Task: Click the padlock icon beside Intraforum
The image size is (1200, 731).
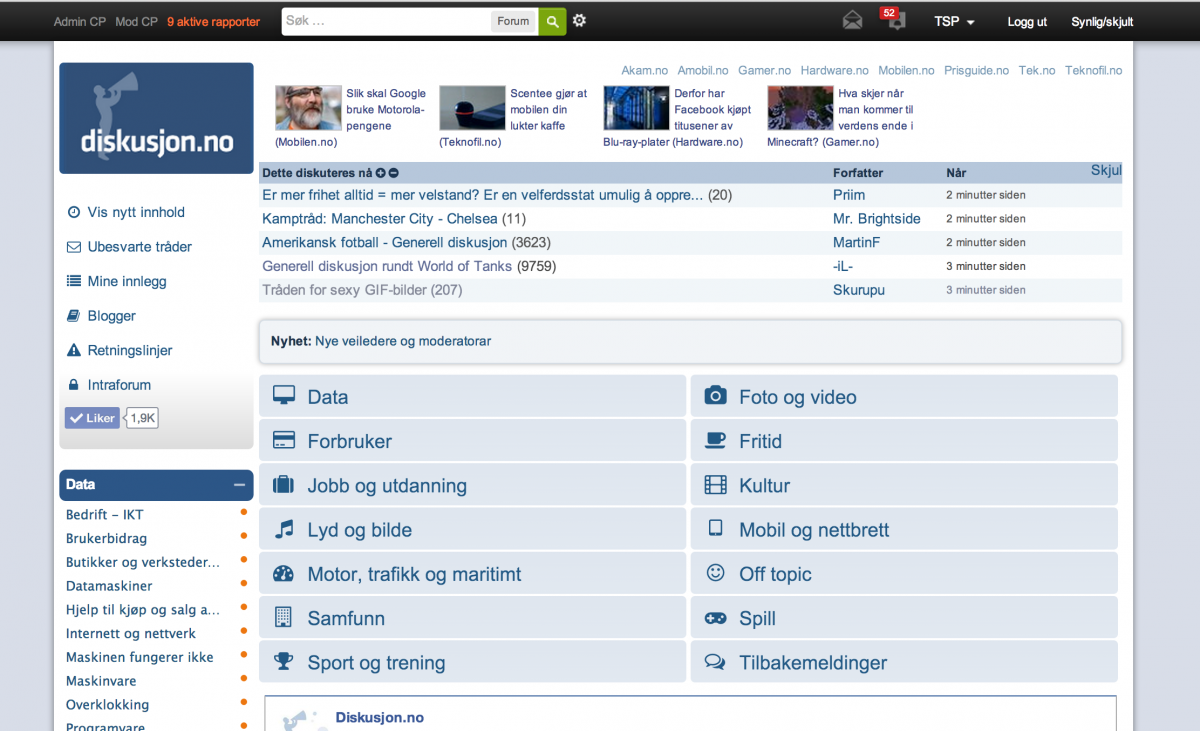Action: pos(73,385)
